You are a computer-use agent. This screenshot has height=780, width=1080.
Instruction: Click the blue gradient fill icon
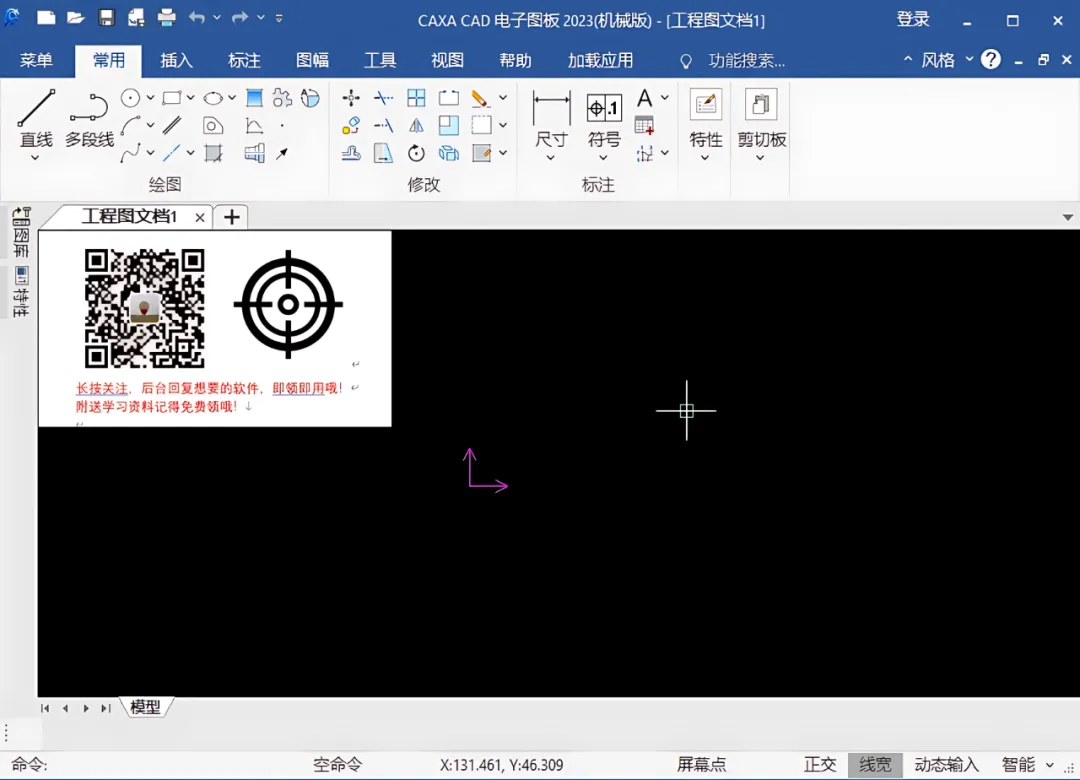(254, 98)
